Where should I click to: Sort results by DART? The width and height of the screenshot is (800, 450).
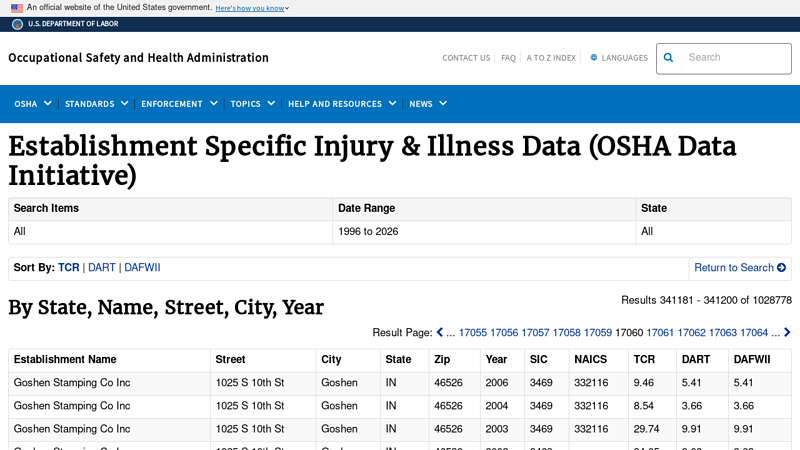(102, 267)
